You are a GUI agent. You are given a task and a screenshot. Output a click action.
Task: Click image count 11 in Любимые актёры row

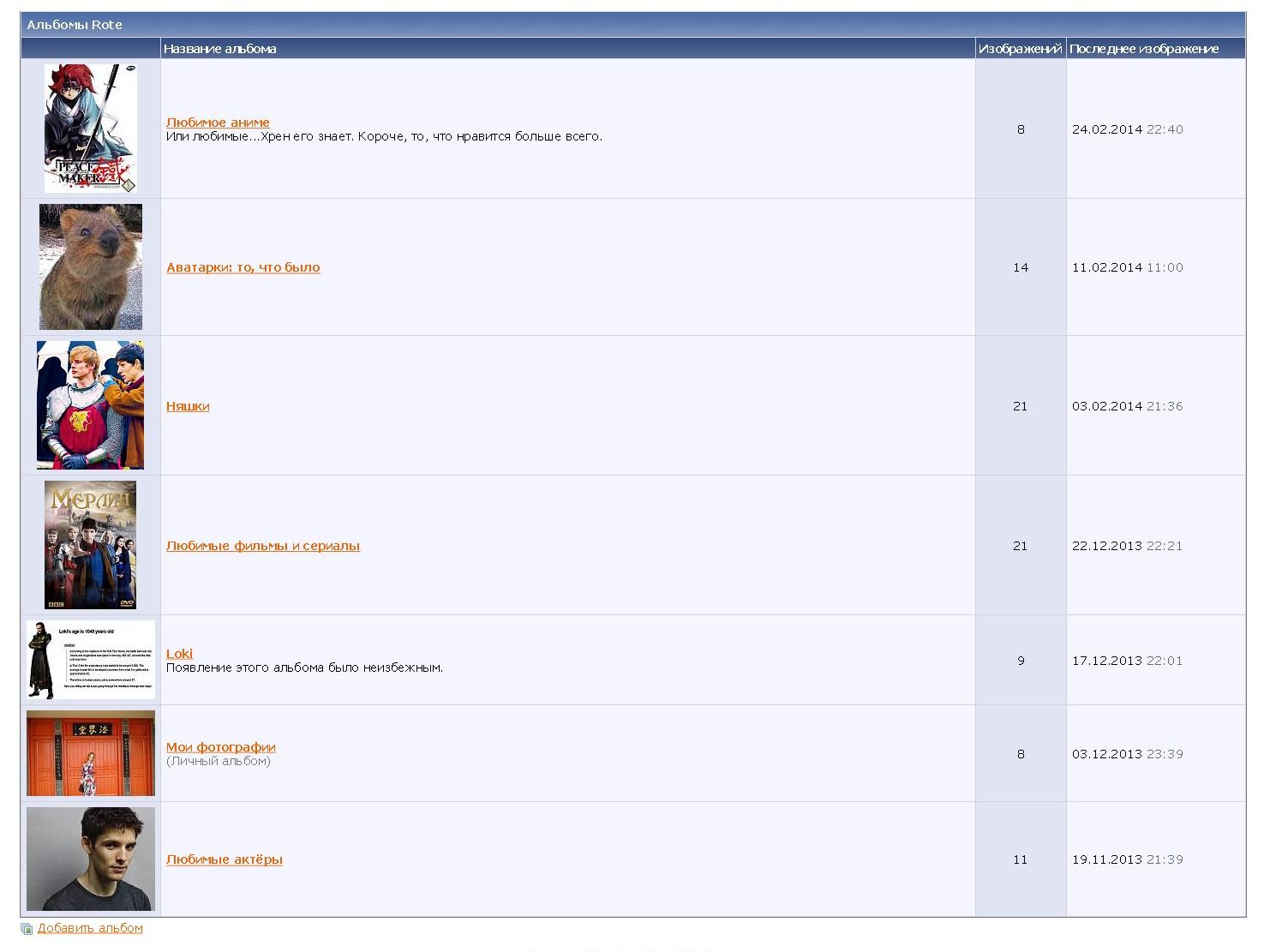coord(1021,859)
